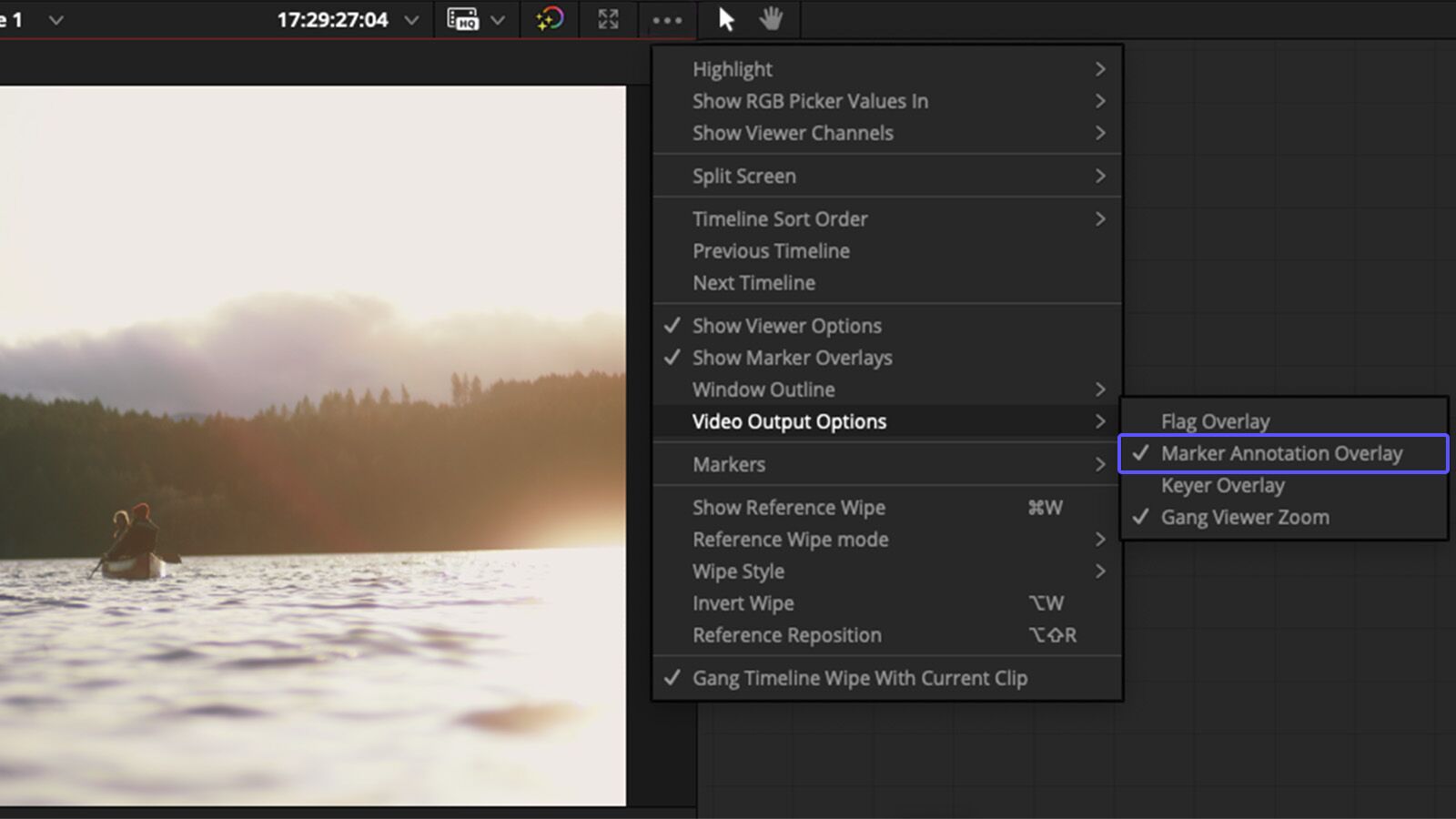Open the timecode dropdown arrow
The width and height of the screenshot is (1456, 819).
[x=411, y=19]
